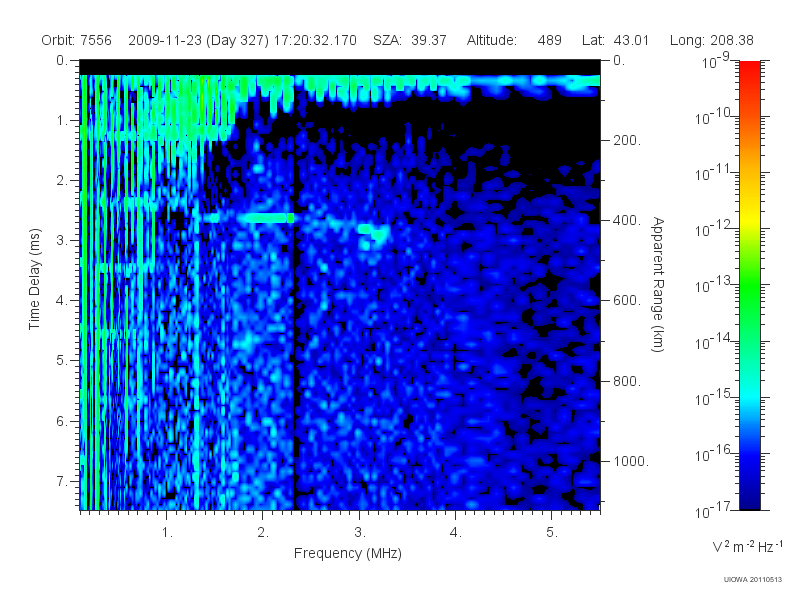
Task: Click the '1.' frequency axis tick label
Action: pos(167,533)
